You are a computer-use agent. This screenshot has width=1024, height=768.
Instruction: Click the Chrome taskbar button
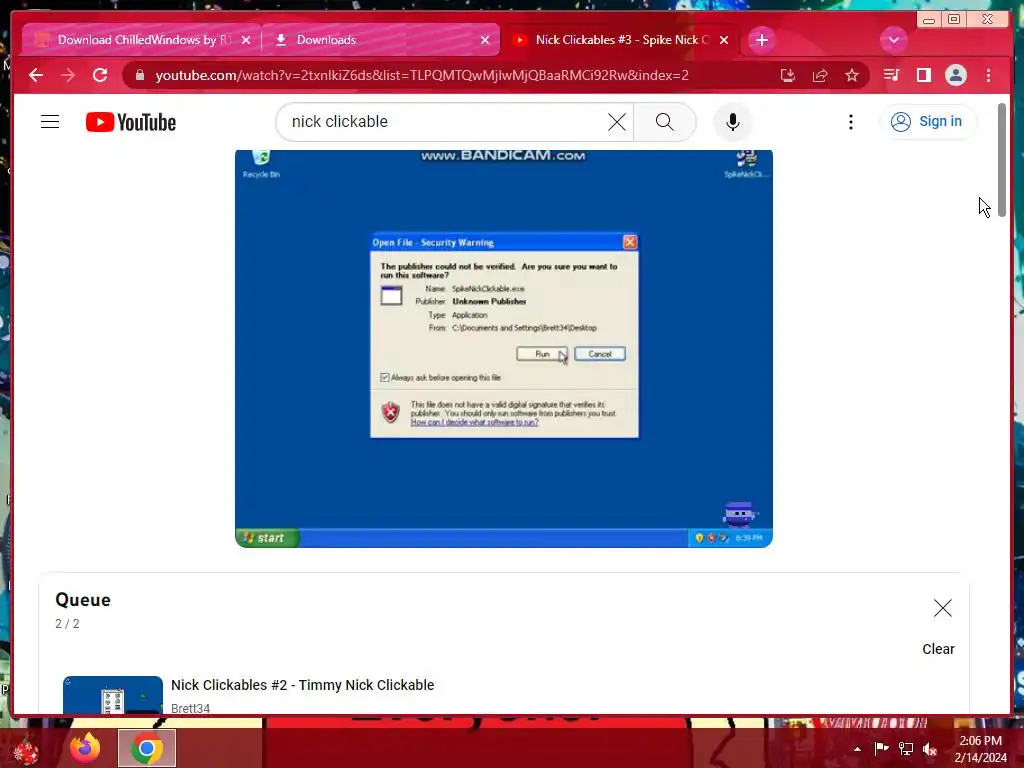point(147,748)
